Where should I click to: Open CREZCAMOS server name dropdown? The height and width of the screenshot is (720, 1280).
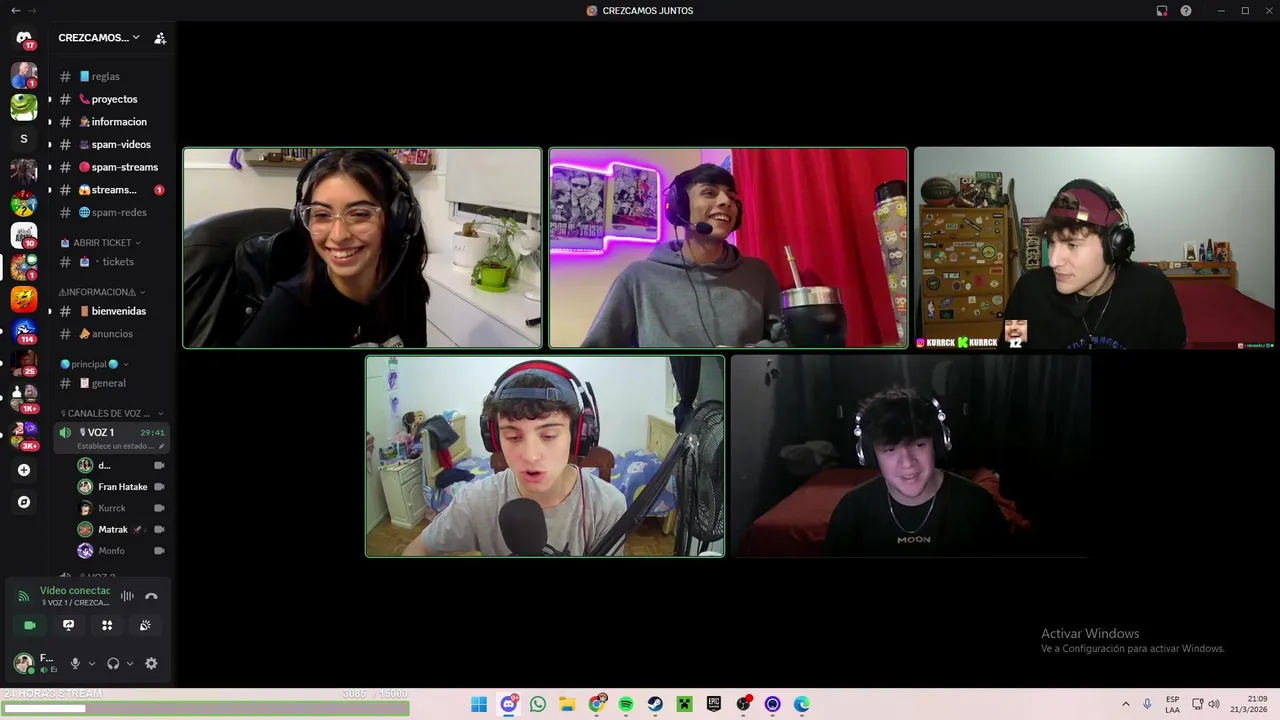pyautogui.click(x=99, y=38)
